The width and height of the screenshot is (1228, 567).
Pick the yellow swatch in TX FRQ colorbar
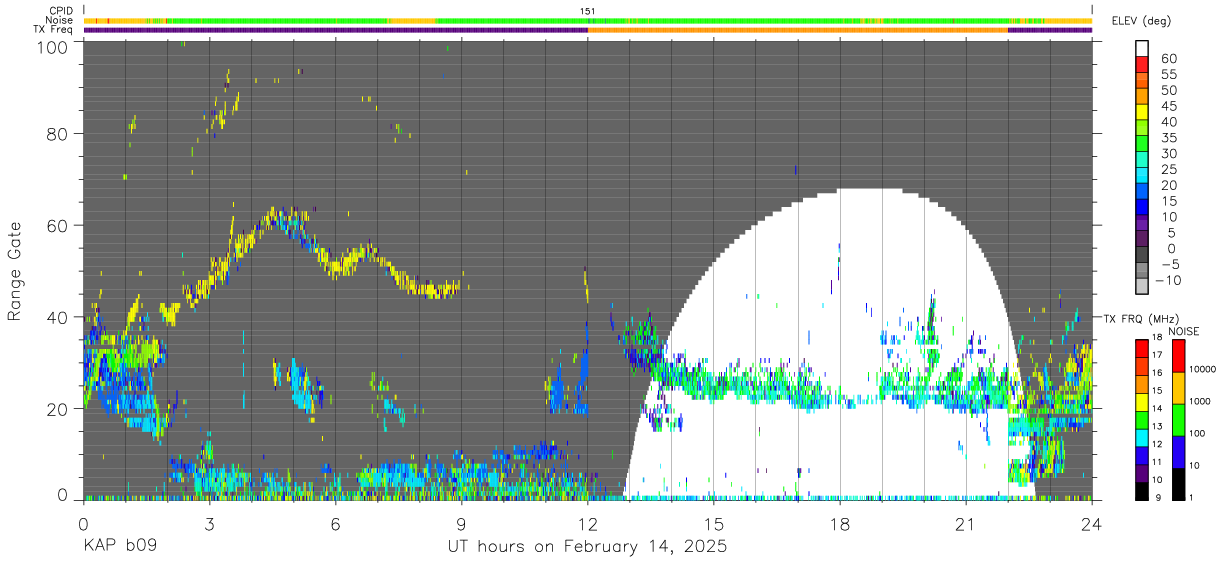[1142, 400]
